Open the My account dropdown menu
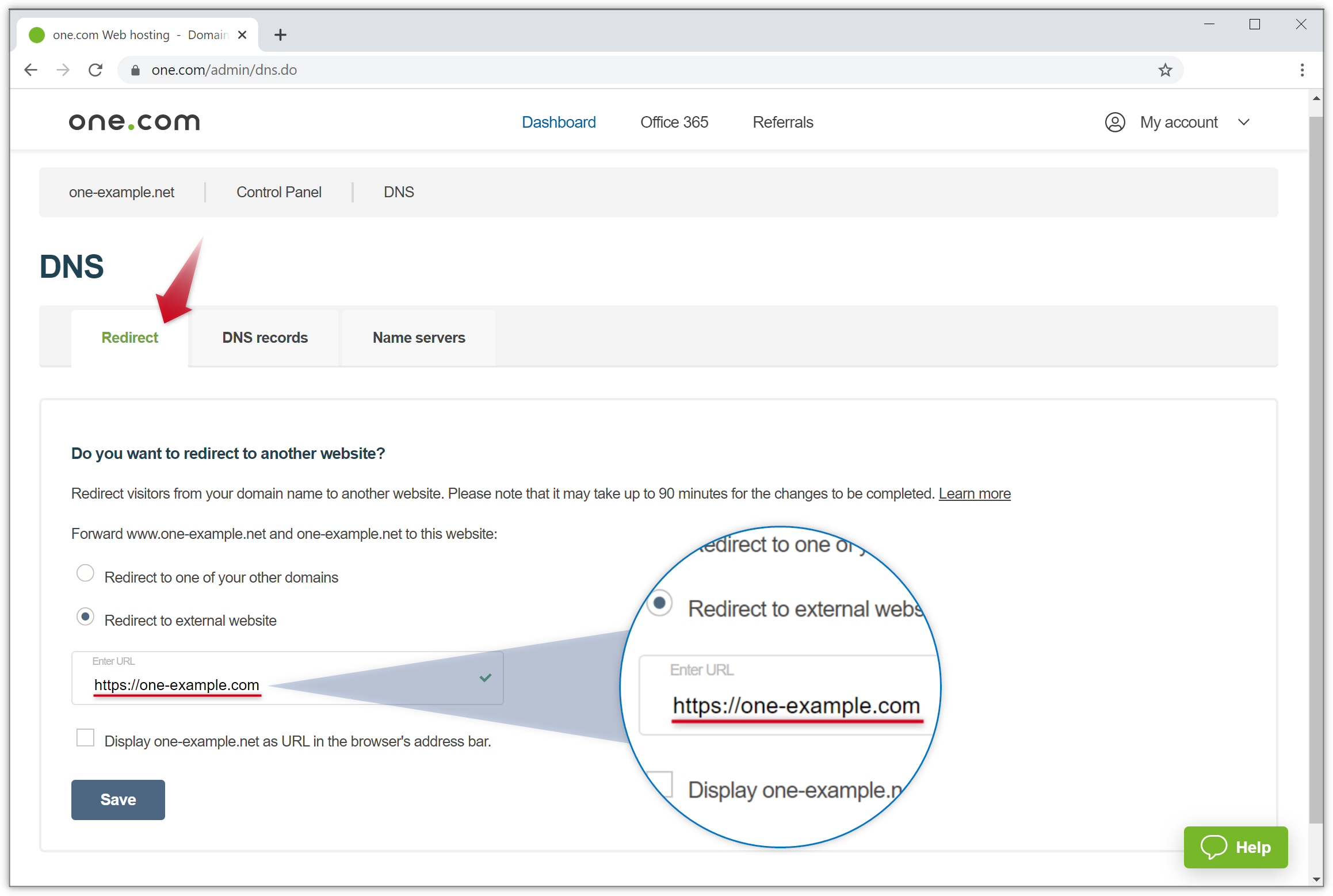 1180,122
